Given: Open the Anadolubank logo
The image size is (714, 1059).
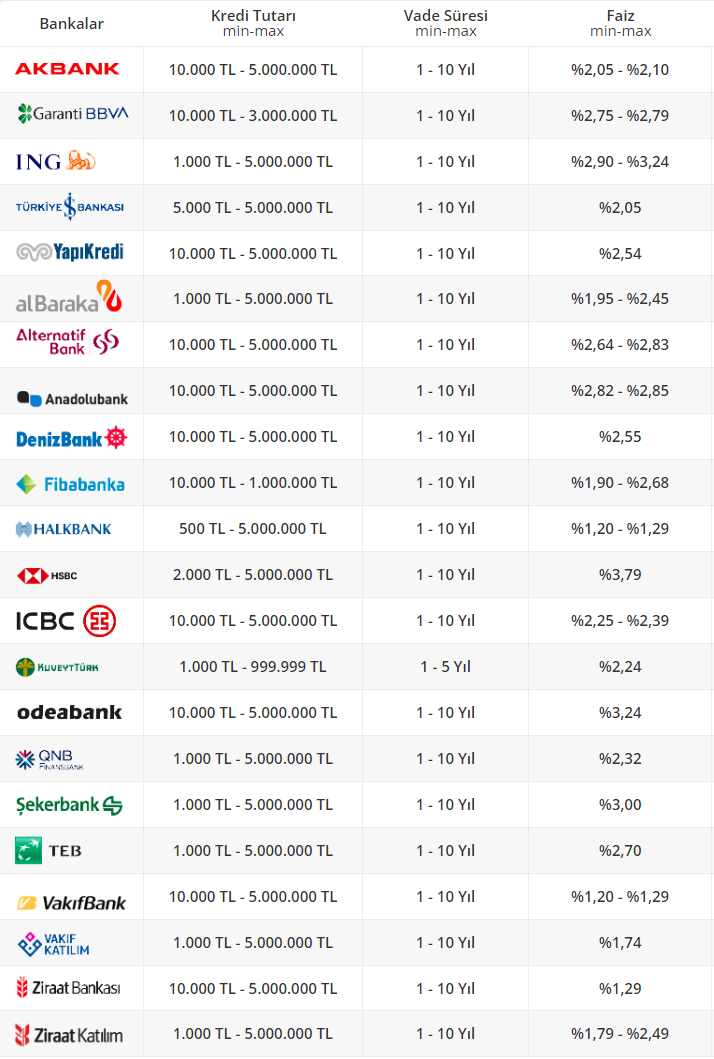Looking at the screenshot, I should pos(72,398).
